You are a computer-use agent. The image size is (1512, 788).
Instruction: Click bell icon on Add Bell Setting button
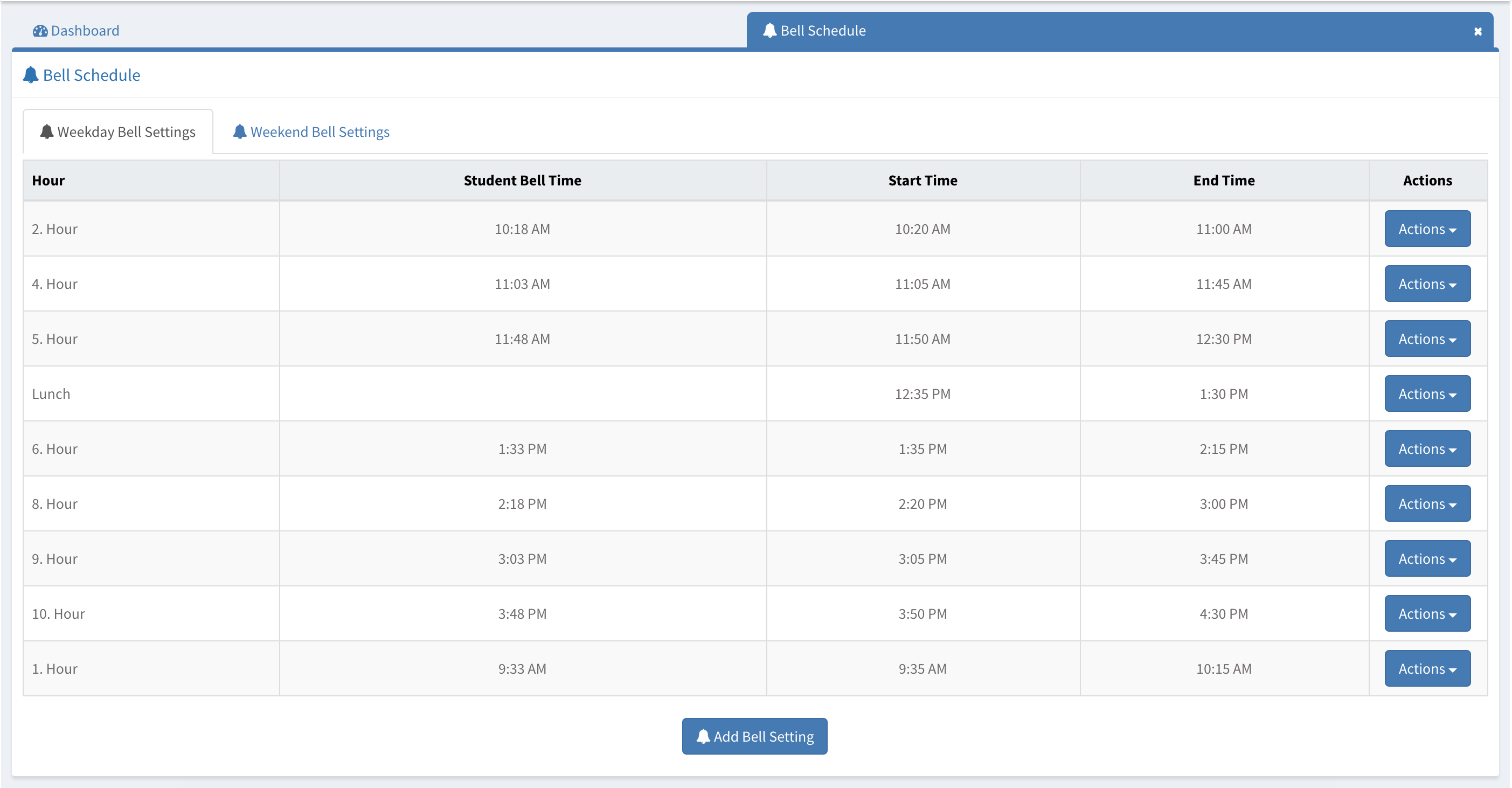pyautogui.click(x=703, y=736)
